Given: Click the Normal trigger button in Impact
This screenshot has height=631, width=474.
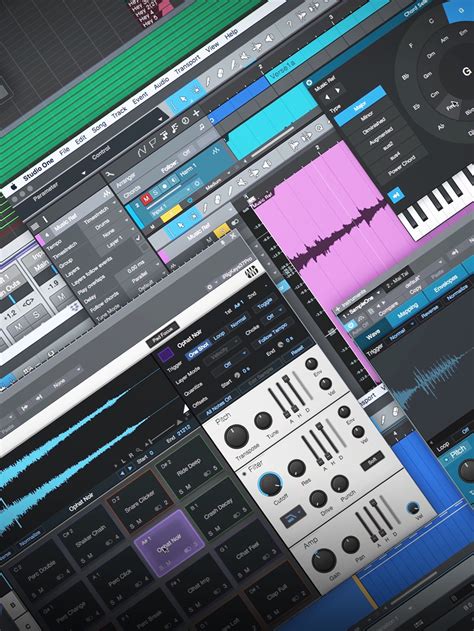Looking at the screenshot, I should pyautogui.click(x=238, y=324).
